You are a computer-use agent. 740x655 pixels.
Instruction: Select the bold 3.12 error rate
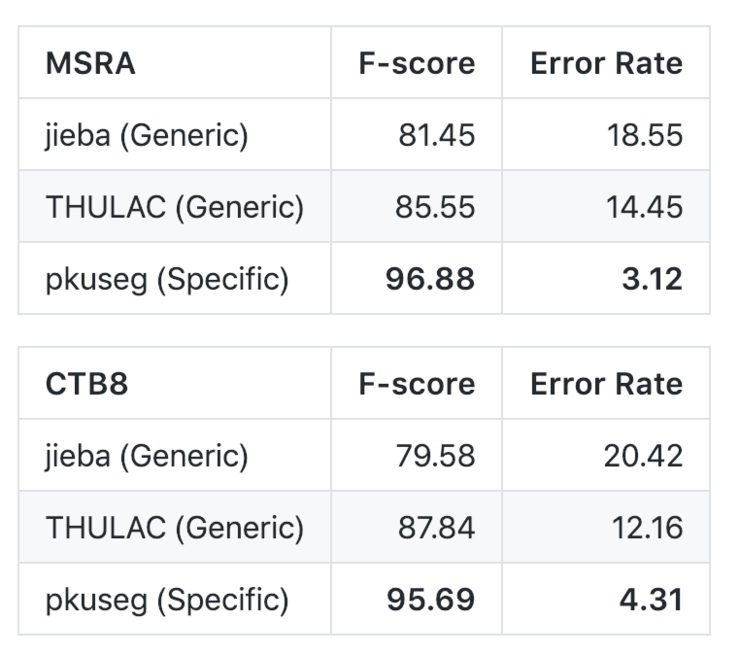coord(651,279)
